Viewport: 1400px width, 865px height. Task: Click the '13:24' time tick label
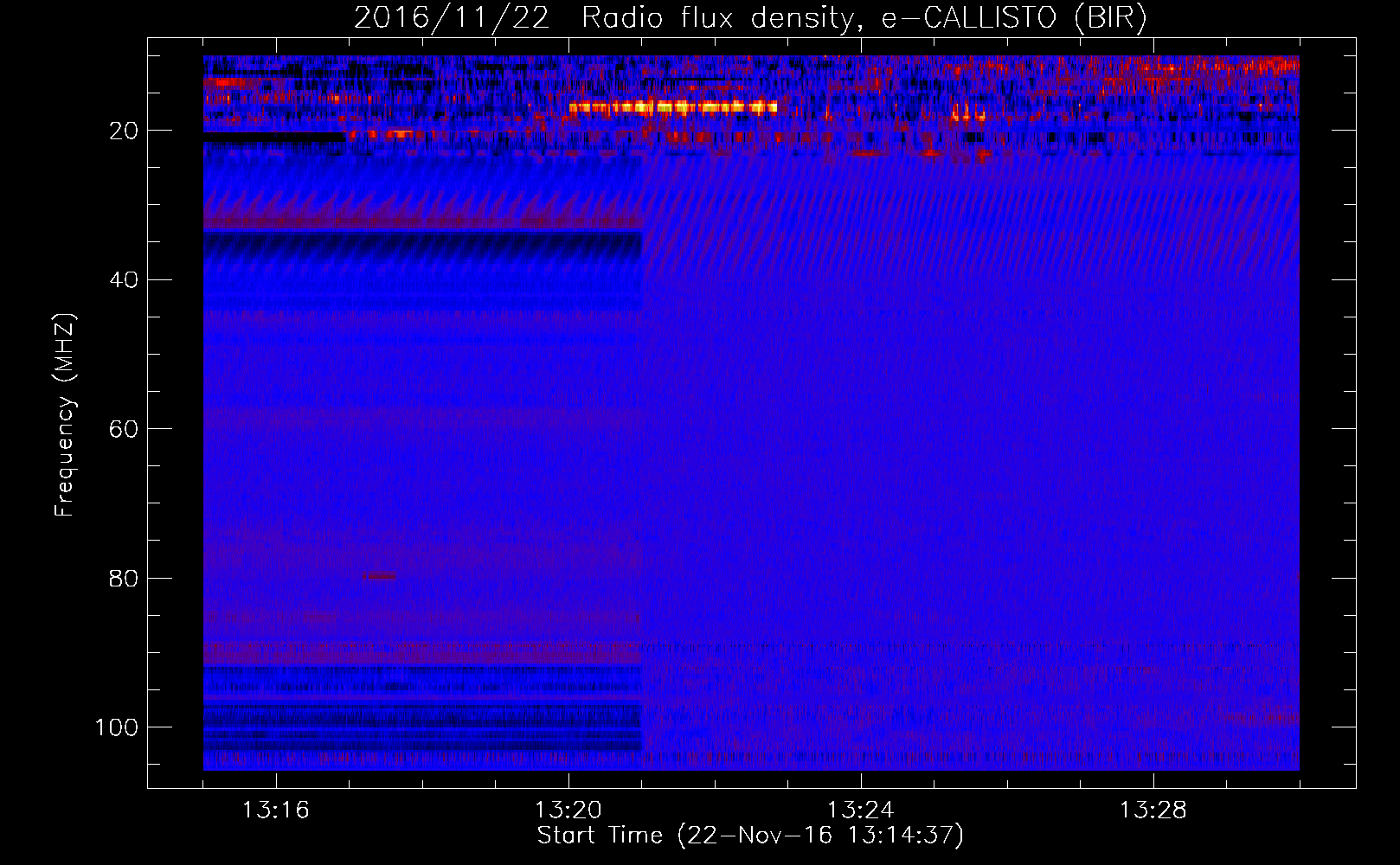coord(860,810)
